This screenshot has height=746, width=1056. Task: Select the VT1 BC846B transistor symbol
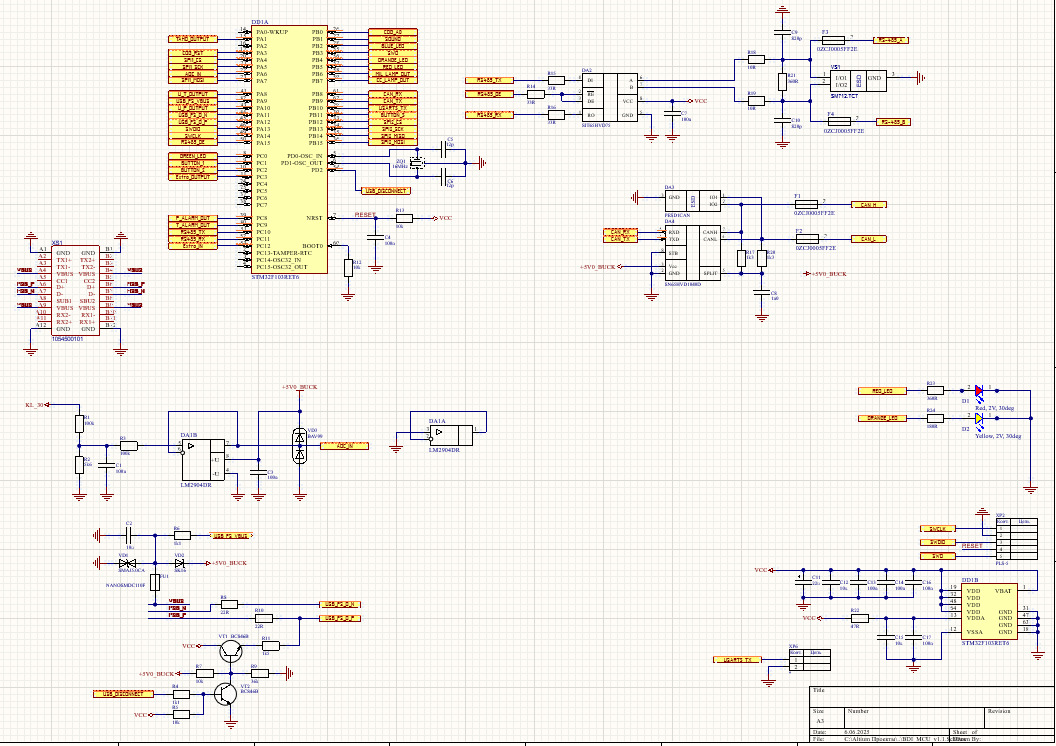tap(231, 651)
